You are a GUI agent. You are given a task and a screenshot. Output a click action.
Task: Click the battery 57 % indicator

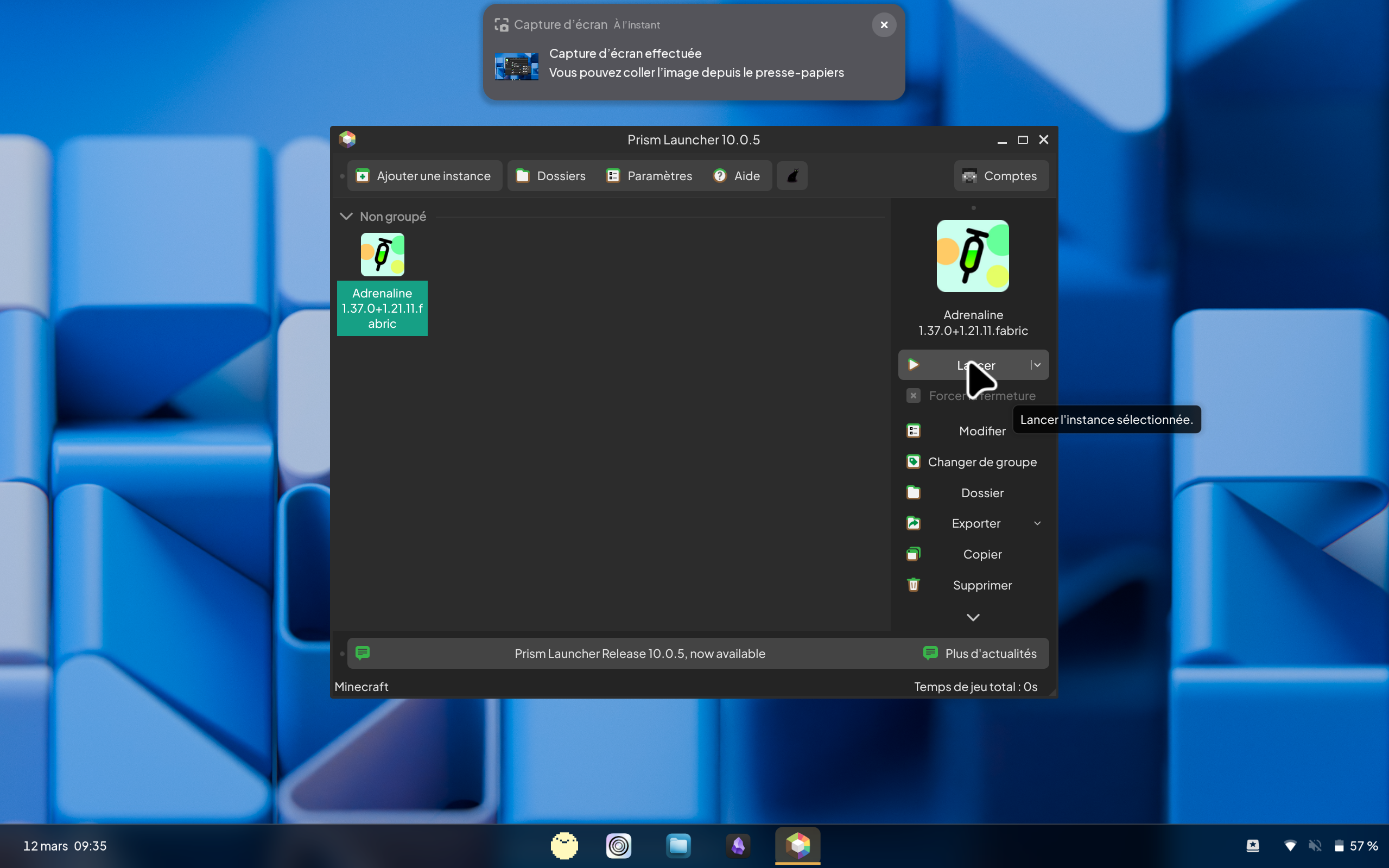tap(1355, 846)
